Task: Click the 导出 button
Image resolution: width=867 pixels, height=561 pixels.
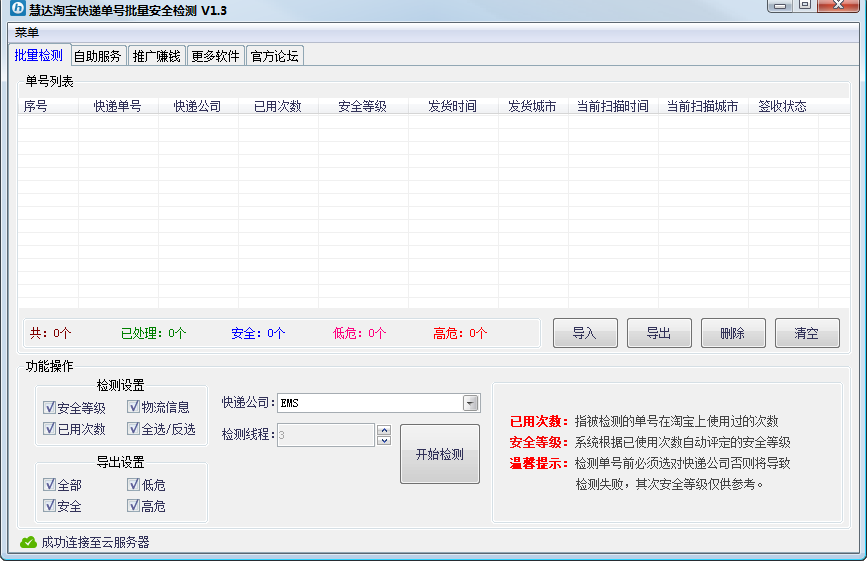Action: 659,334
